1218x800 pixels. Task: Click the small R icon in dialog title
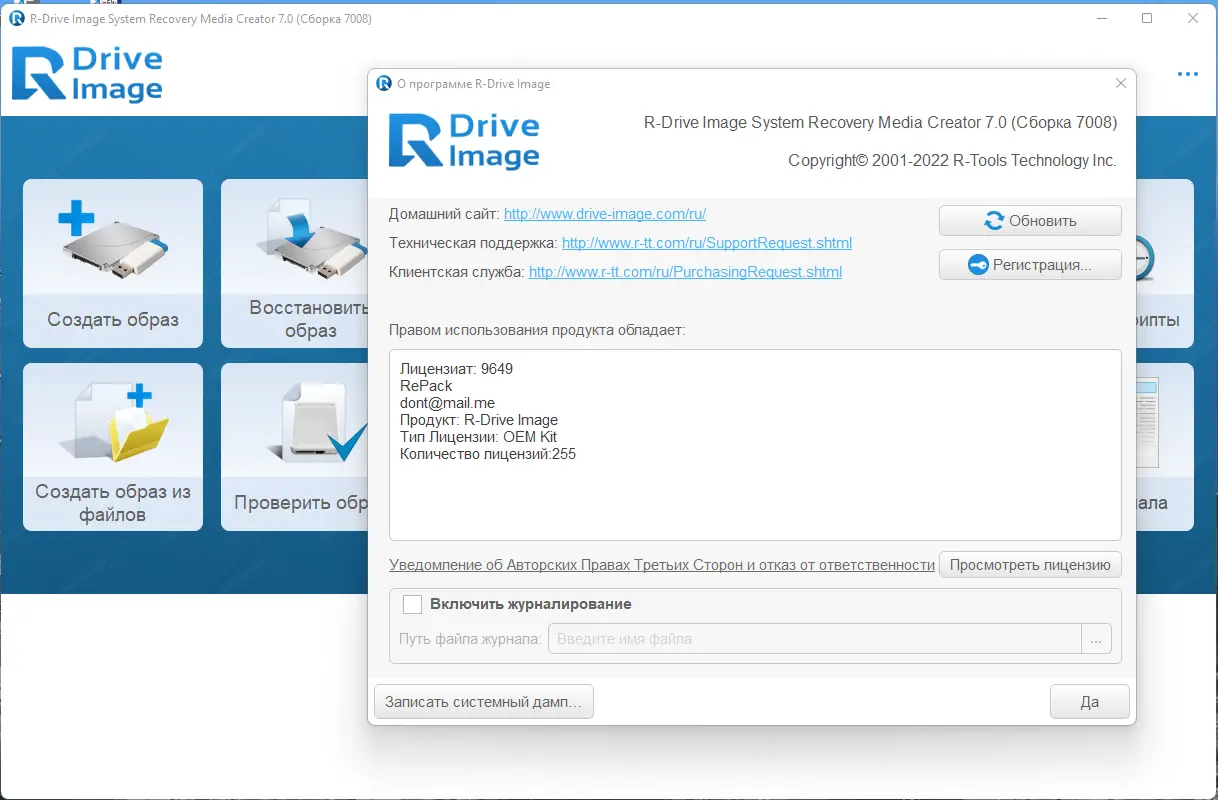[x=384, y=84]
